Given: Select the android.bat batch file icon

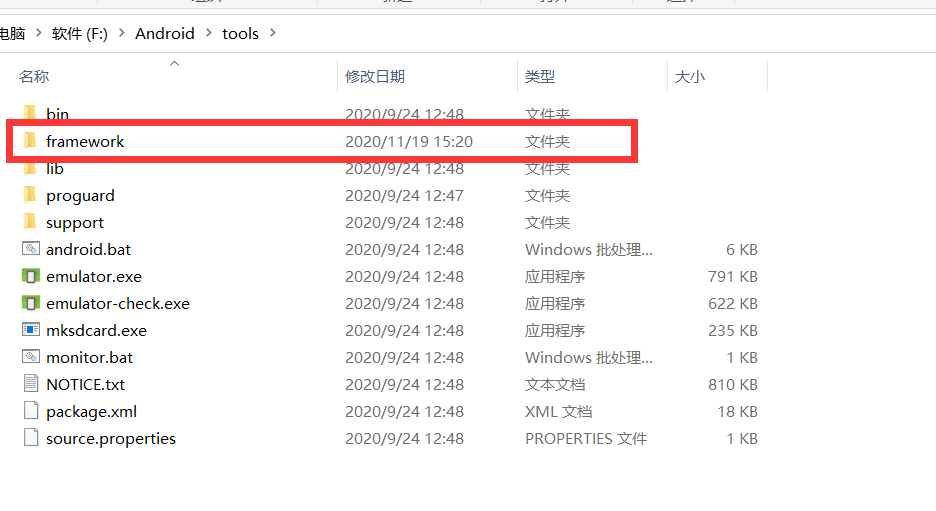Looking at the screenshot, I should coord(30,248).
